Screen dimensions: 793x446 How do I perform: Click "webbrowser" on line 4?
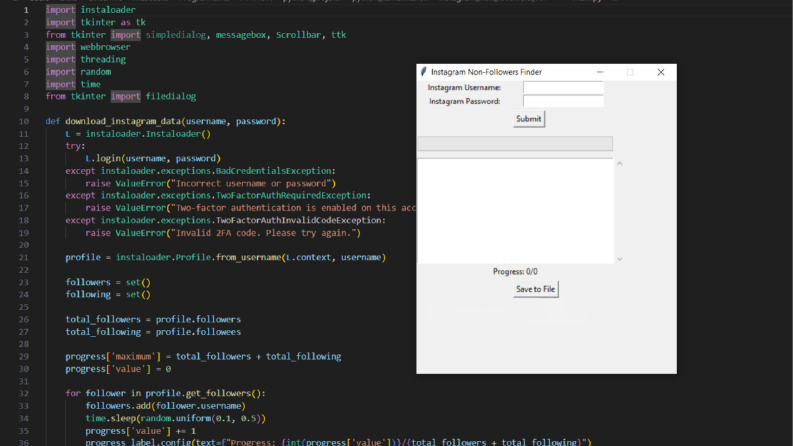point(105,47)
